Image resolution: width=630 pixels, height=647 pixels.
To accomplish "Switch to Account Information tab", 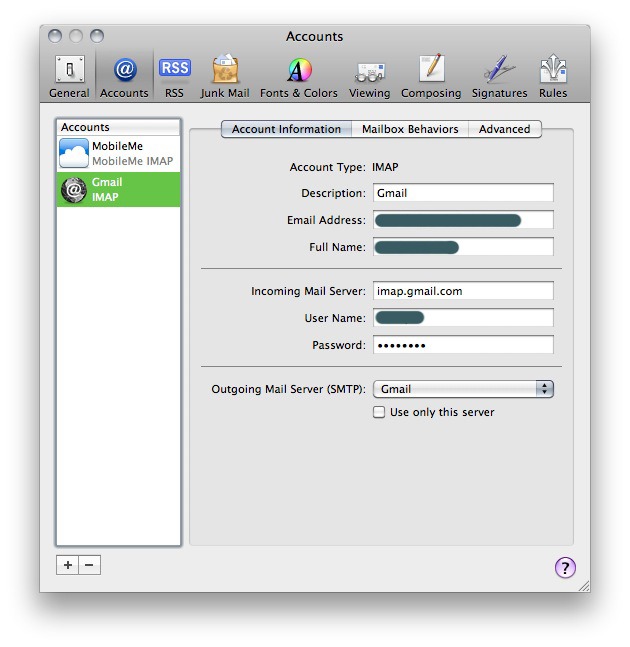I will click(x=286, y=129).
